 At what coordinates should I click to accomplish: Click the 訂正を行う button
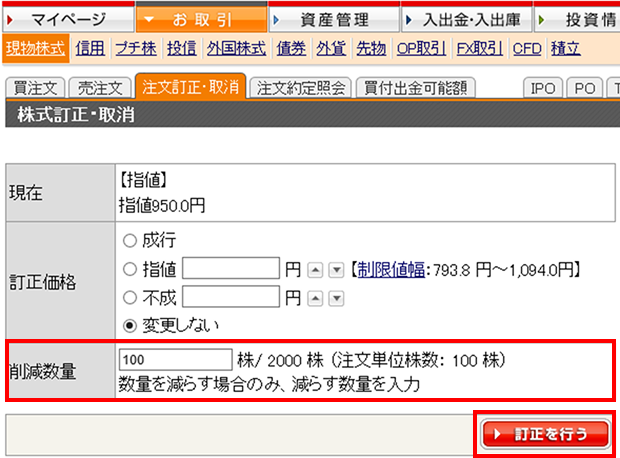coord(545,434)
